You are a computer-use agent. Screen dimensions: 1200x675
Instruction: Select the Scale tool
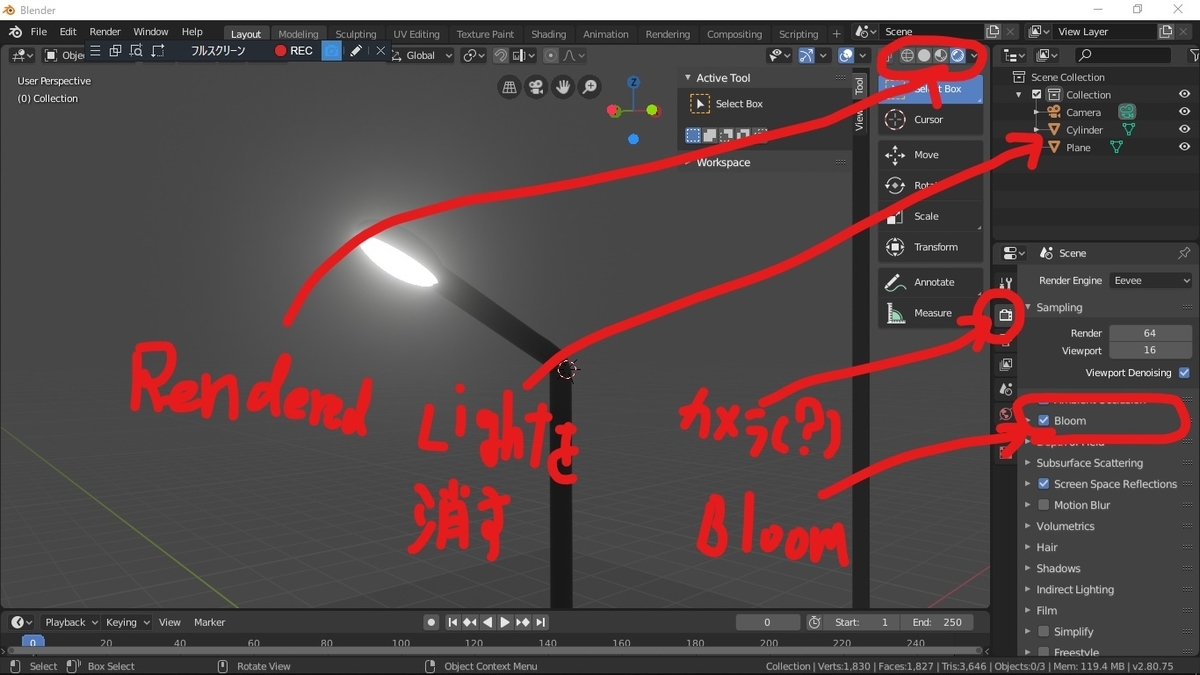pos(930,216)
